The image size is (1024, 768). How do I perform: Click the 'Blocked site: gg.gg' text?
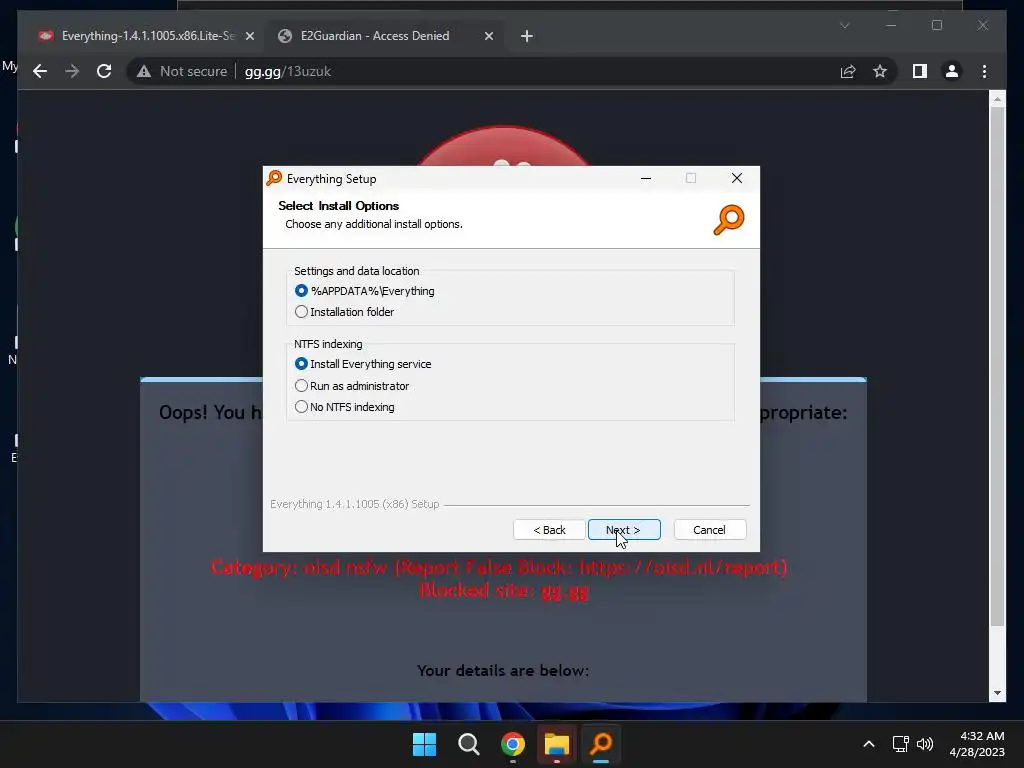click(504, 591)
